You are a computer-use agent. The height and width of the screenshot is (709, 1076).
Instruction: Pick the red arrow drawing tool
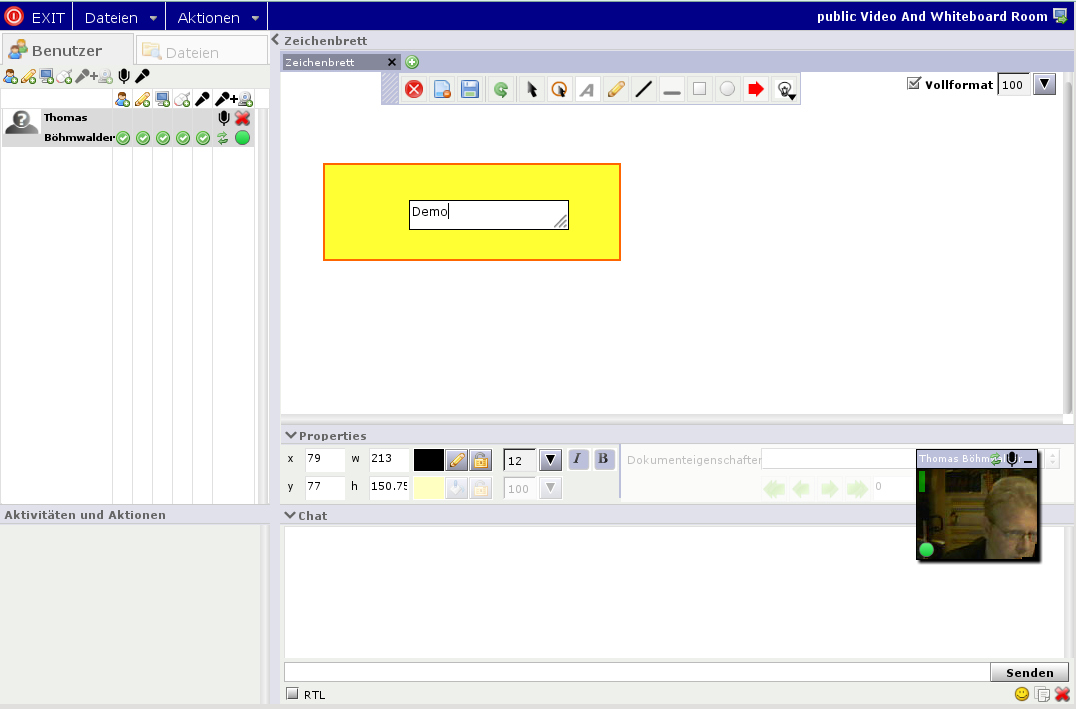(x=756, y=90)
